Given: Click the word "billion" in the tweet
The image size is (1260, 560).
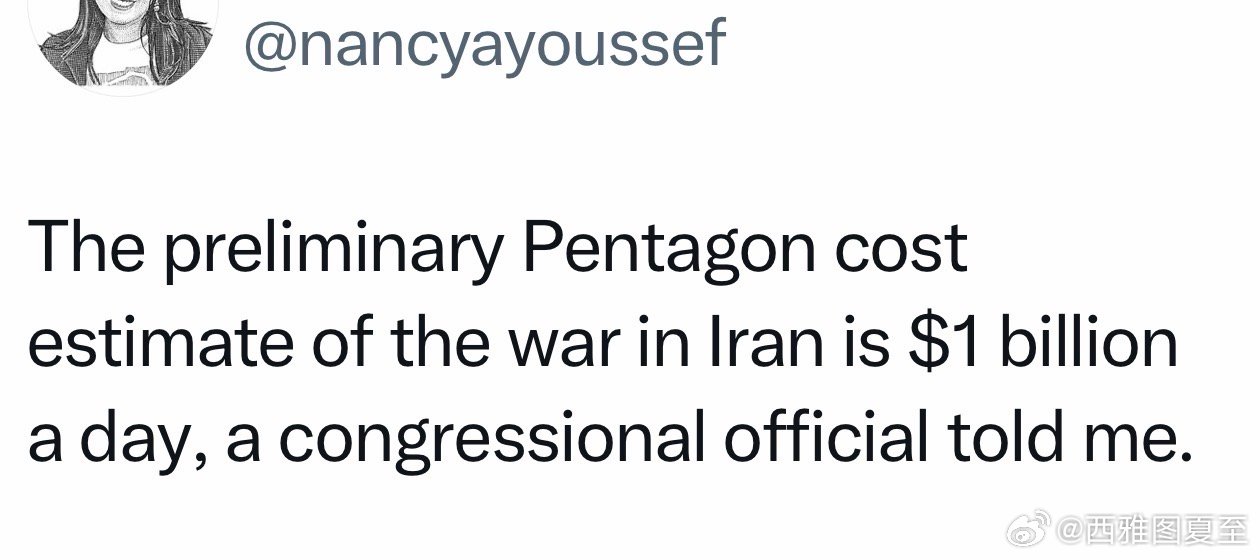Looking at the screenshot, I should point(1084,345).
